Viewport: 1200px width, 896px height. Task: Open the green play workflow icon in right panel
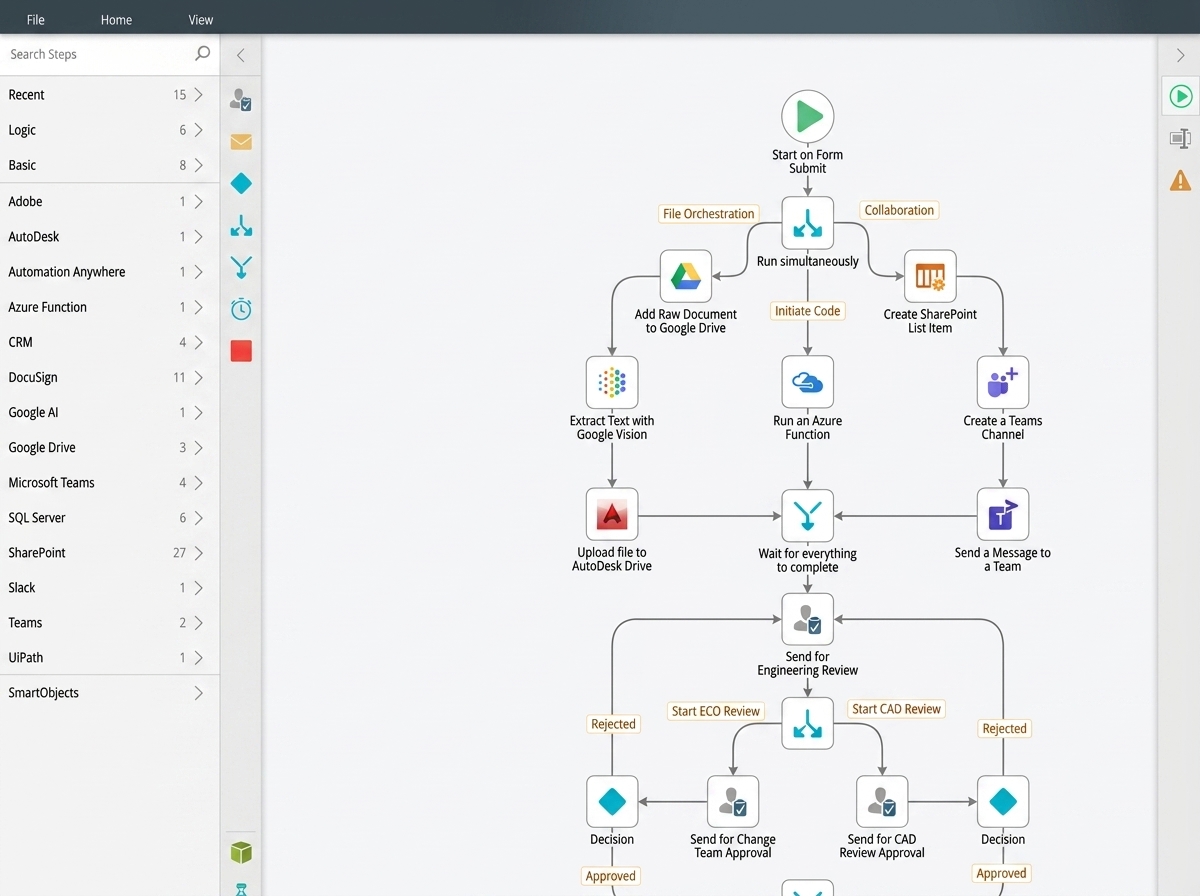click(1180, 96)
